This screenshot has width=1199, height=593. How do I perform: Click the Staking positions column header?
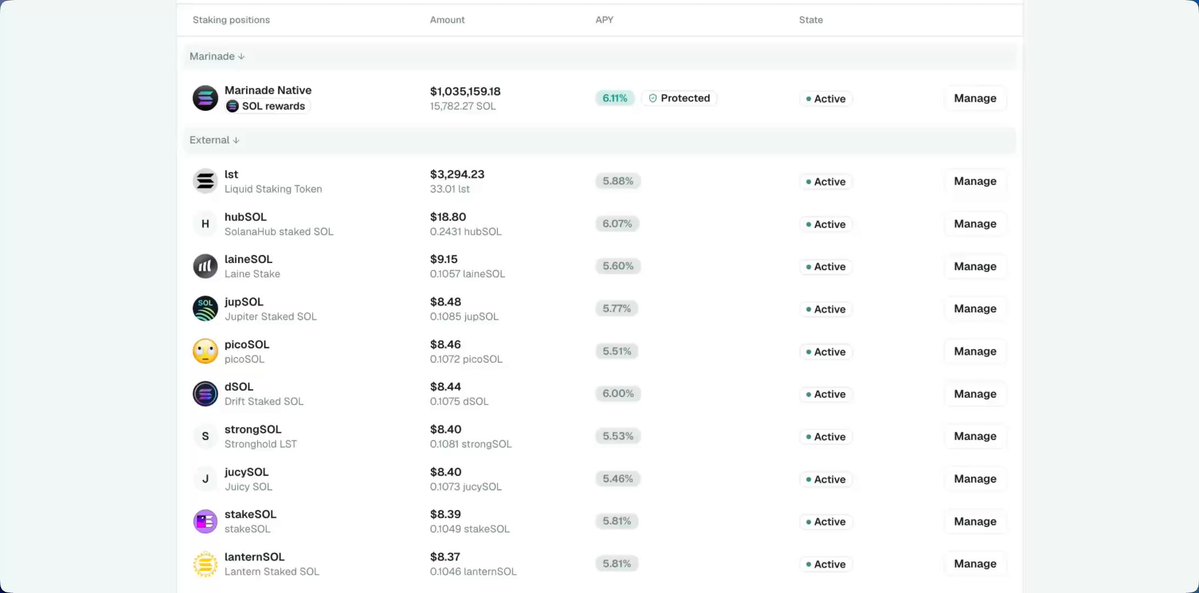pos(231,20)
